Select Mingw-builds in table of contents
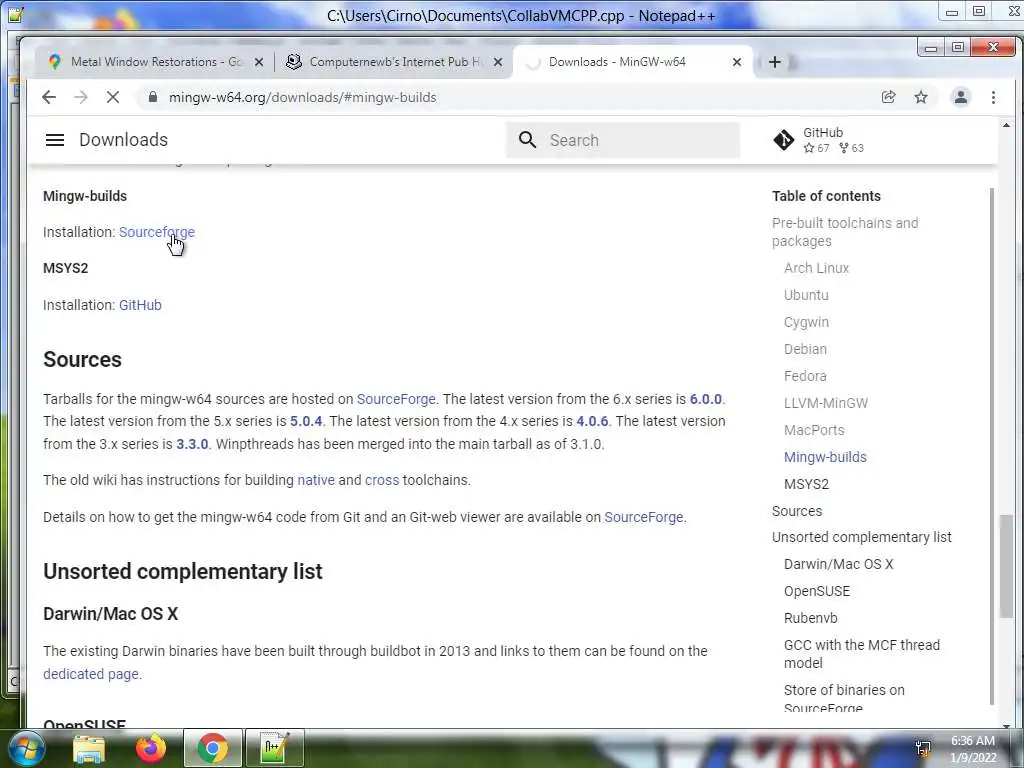This screenshot has width=1024, height=768. [x=825, y=457]
